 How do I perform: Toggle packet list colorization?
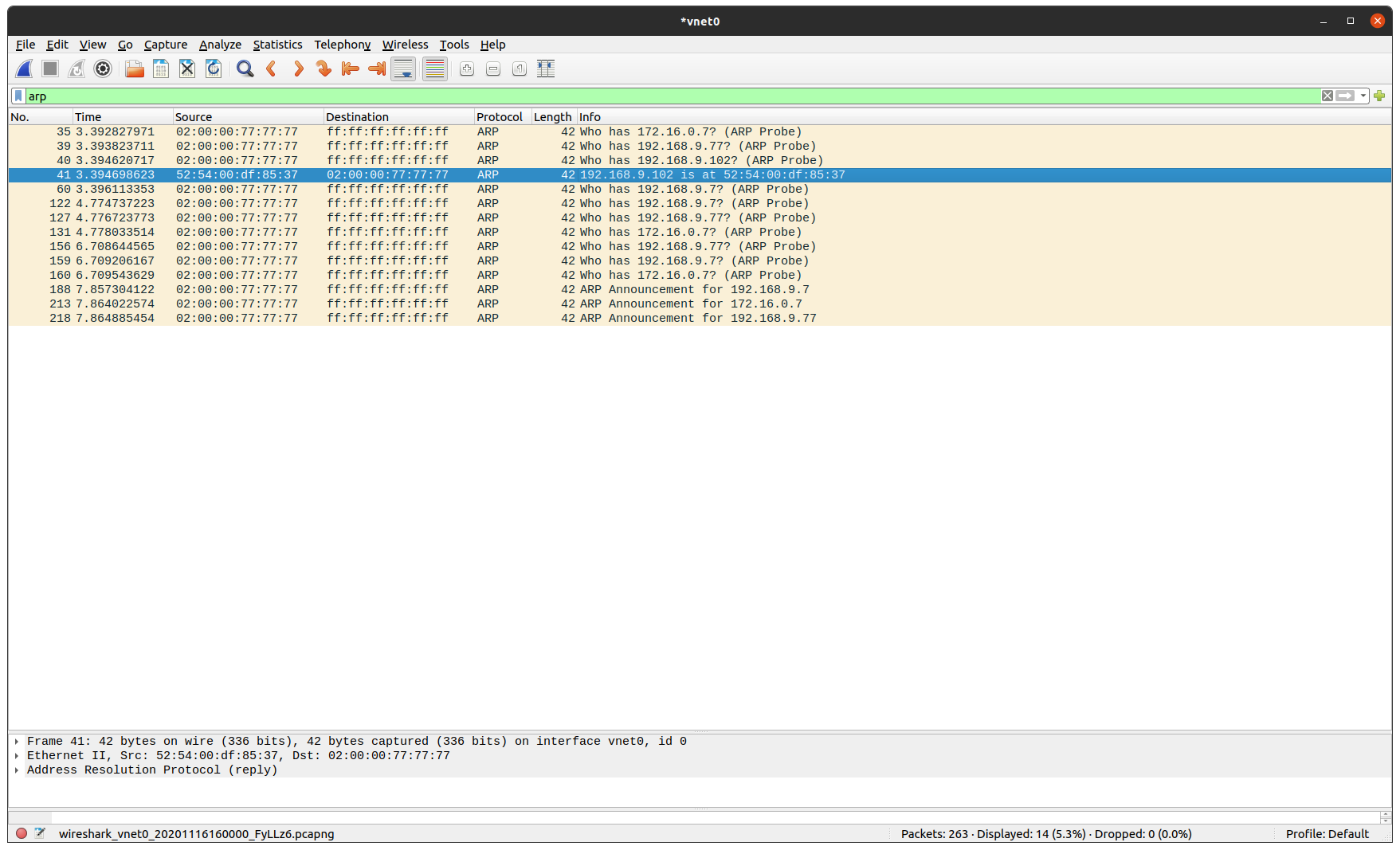click(x=434, y=69)
